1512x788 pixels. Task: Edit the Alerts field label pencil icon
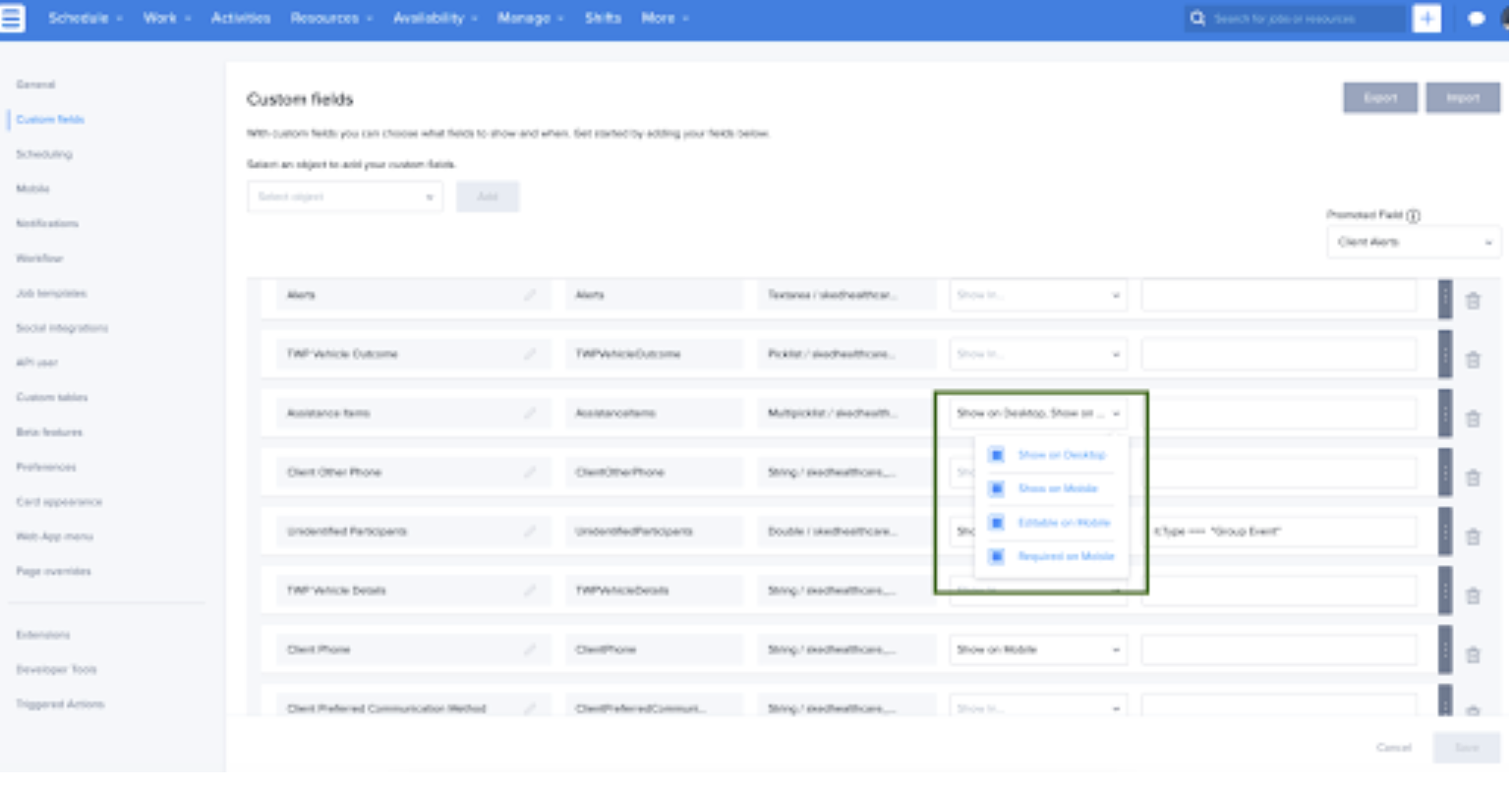click(530, 295)
